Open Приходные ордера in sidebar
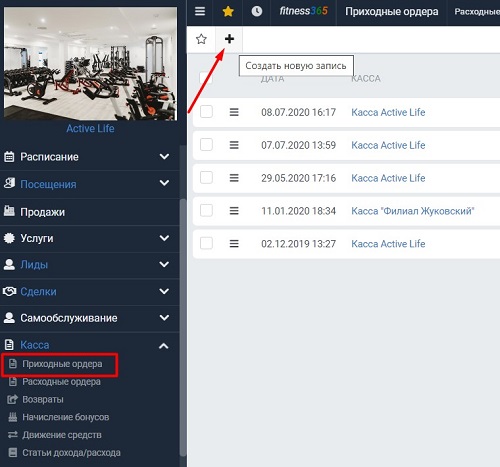This screenshot has width=500, height=467. [x=62, y=364]
